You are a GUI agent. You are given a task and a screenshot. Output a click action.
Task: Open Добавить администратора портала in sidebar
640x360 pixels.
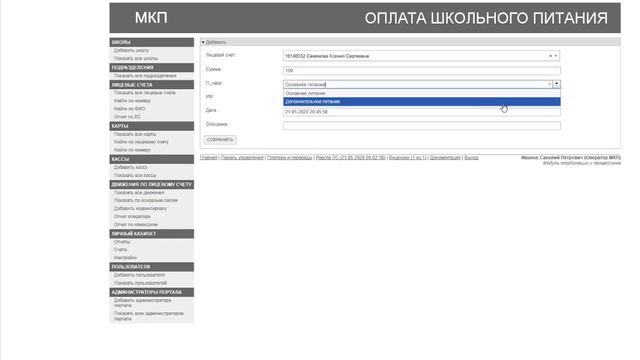tap(142, 303)
